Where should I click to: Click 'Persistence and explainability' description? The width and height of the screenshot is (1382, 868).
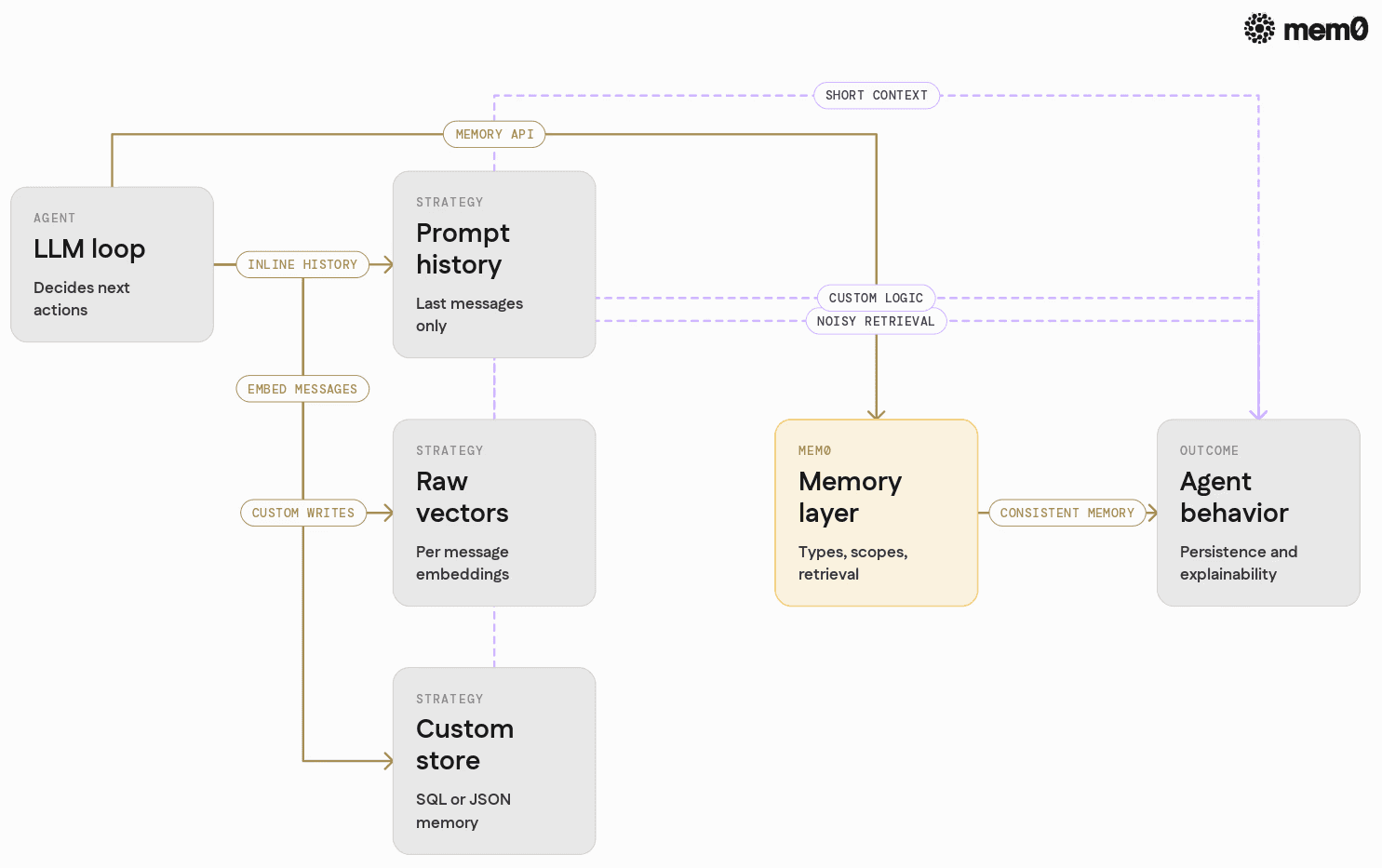click(x=1239, y=563)
